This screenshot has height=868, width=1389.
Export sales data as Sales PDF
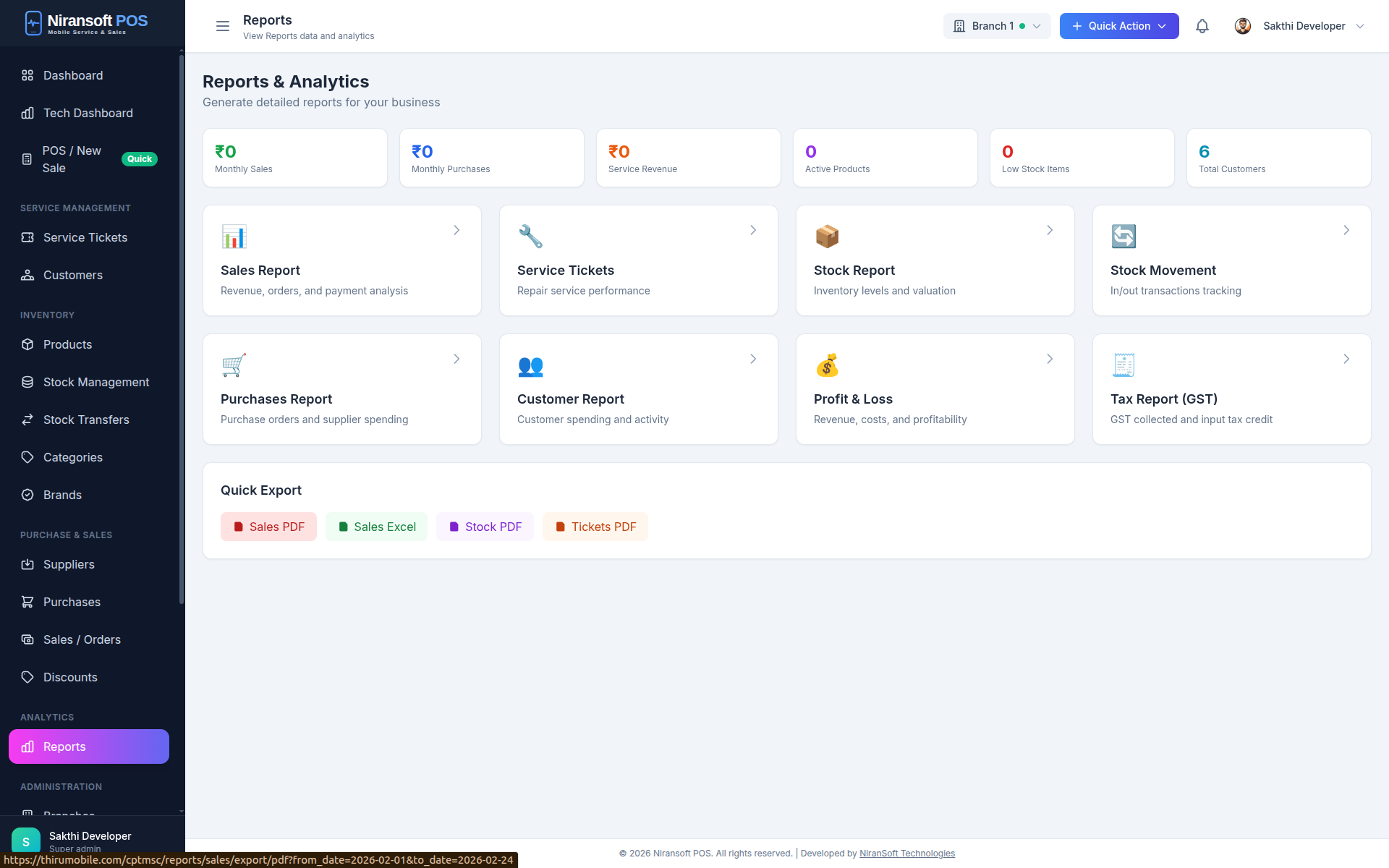268,527
